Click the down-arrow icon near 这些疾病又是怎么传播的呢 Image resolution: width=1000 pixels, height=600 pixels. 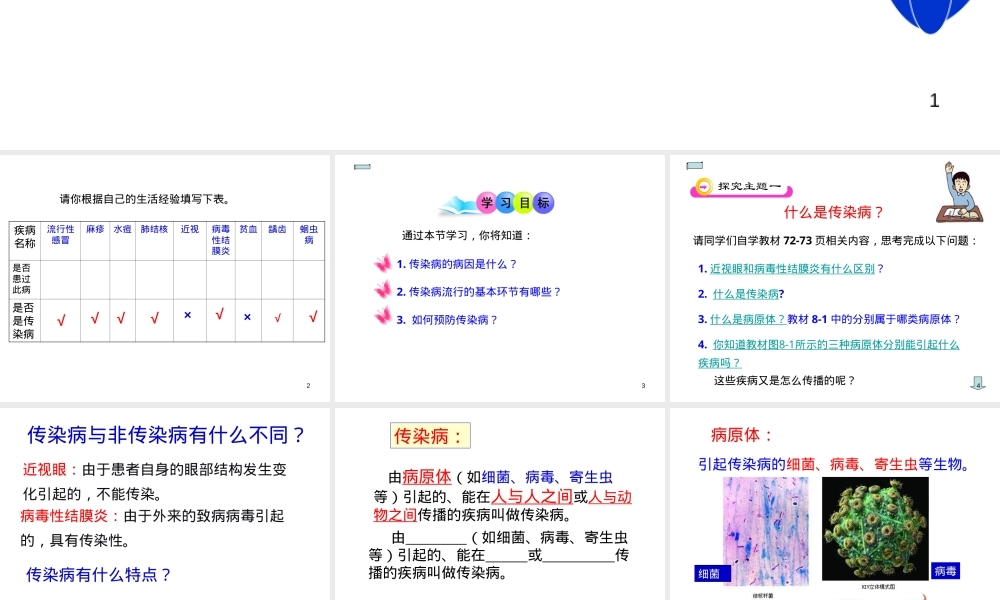(x=978, y=383)
